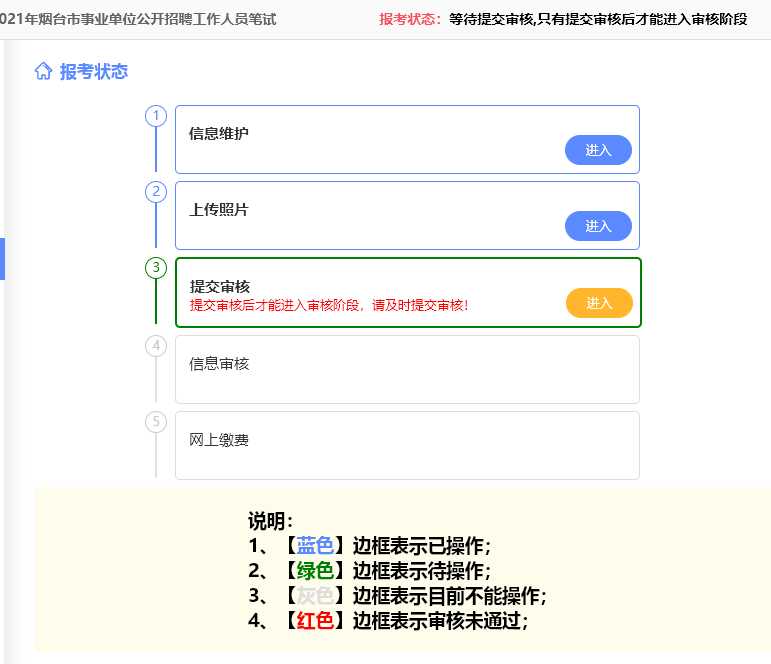The height and width of the screenshot is (664, 771).
Task: Select the 上传照片 step title
Action: click(x=219, y=209)
